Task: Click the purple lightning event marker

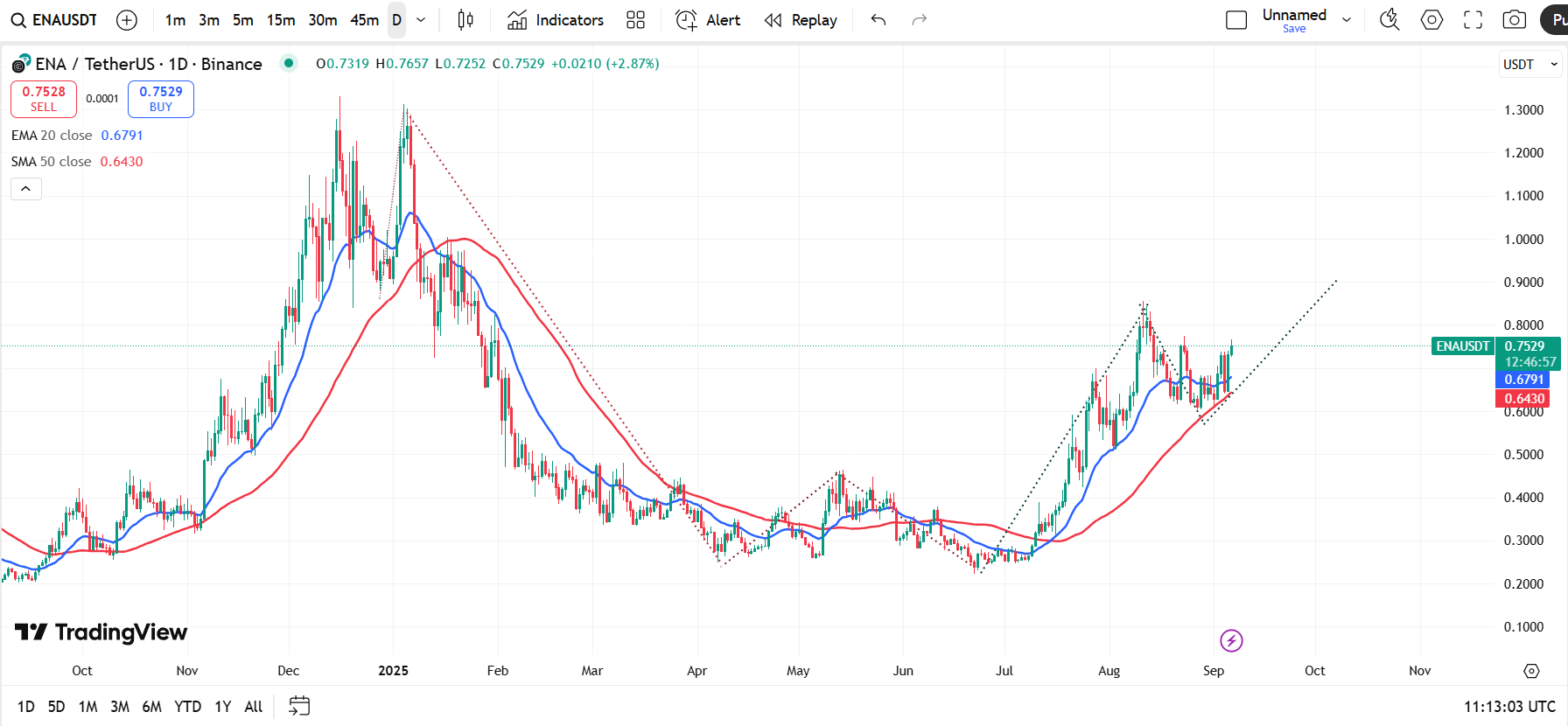Action: [1231, 641]
